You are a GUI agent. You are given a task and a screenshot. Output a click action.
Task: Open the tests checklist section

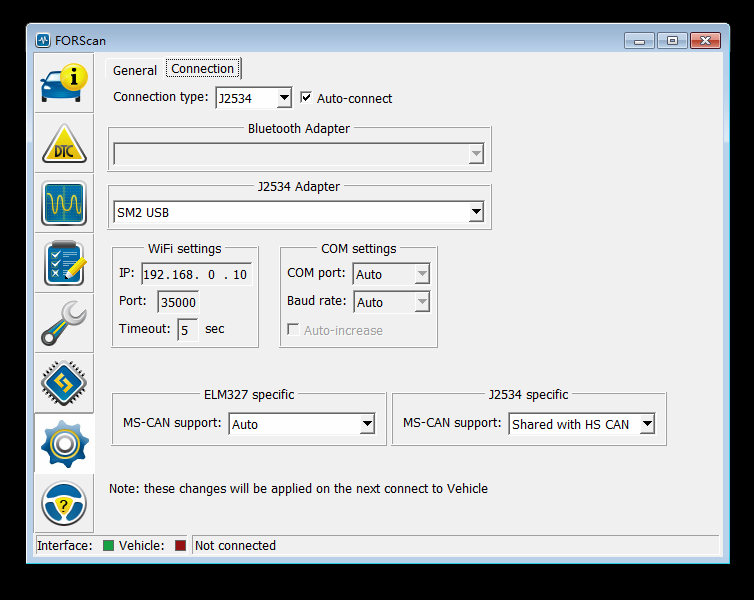coord(64,263)
